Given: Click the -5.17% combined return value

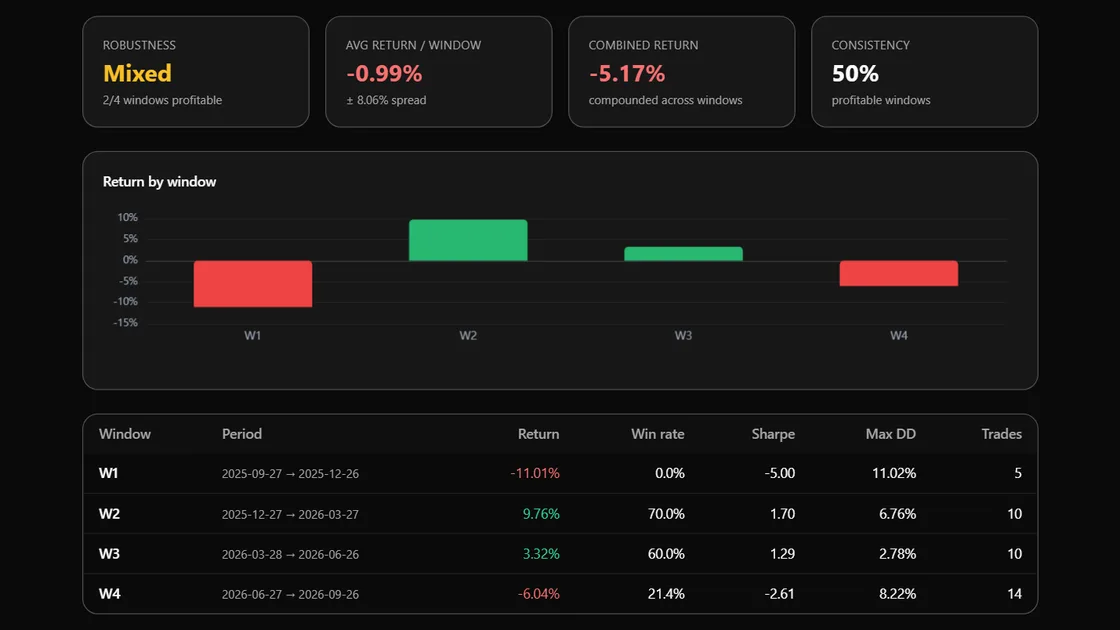Looking at the screenshot, I should 627,73.
